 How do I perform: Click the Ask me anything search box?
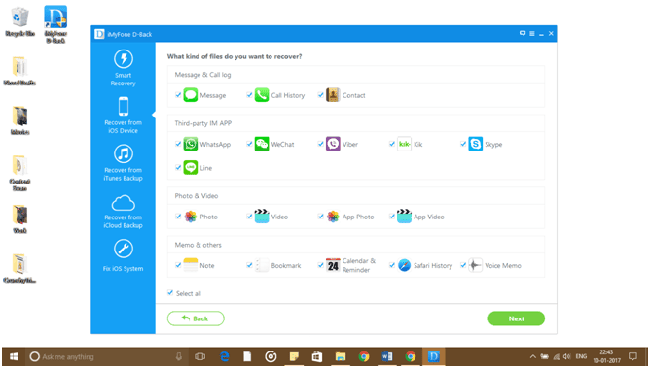(x=106, y=356)
